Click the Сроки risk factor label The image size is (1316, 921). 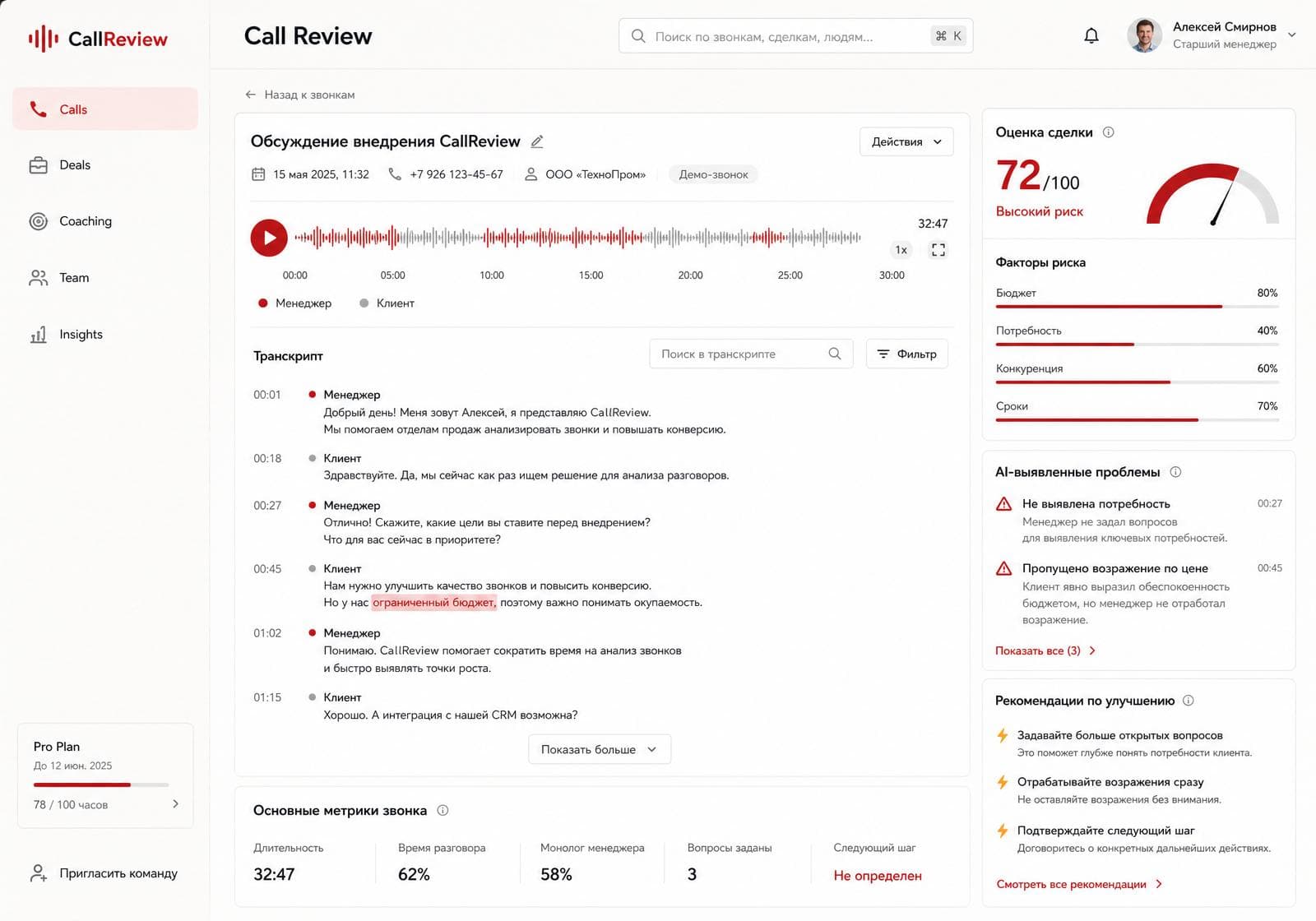click(x=1012, y=406)
